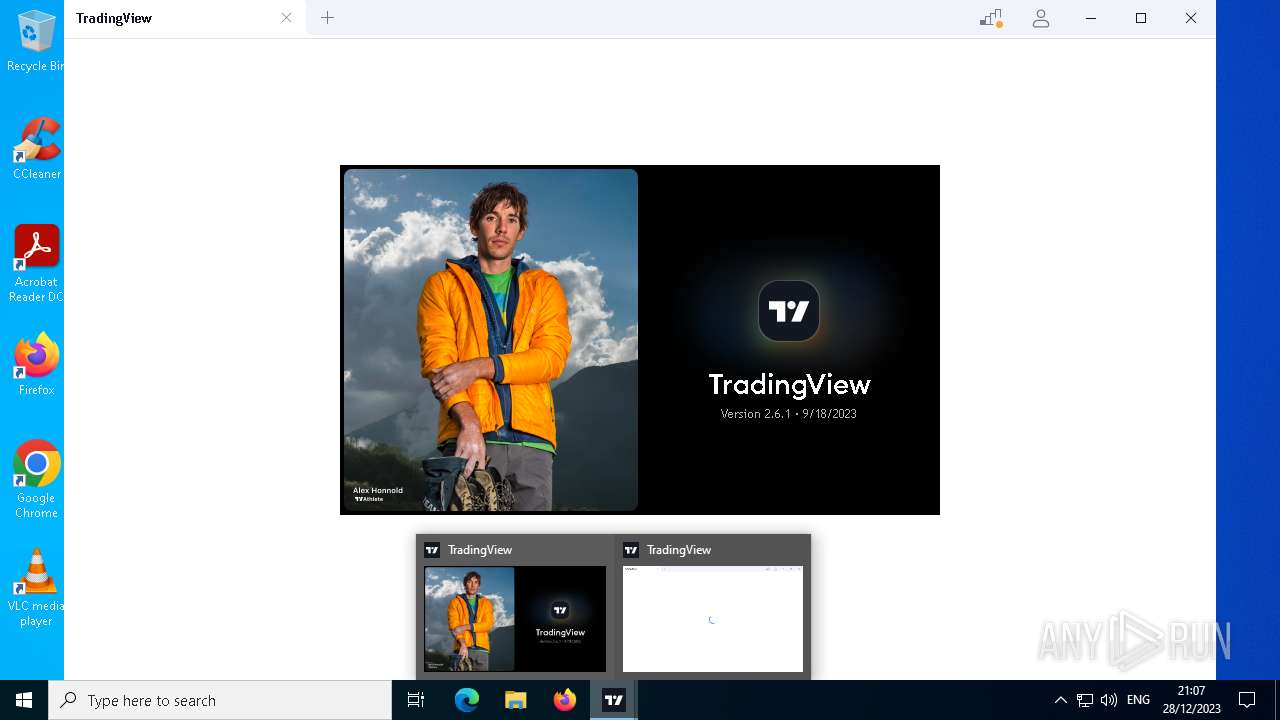Viewport: 1280px width, 720px height.
Task: Open the clock showing 21:07
Action: [x=1191, y=700]
